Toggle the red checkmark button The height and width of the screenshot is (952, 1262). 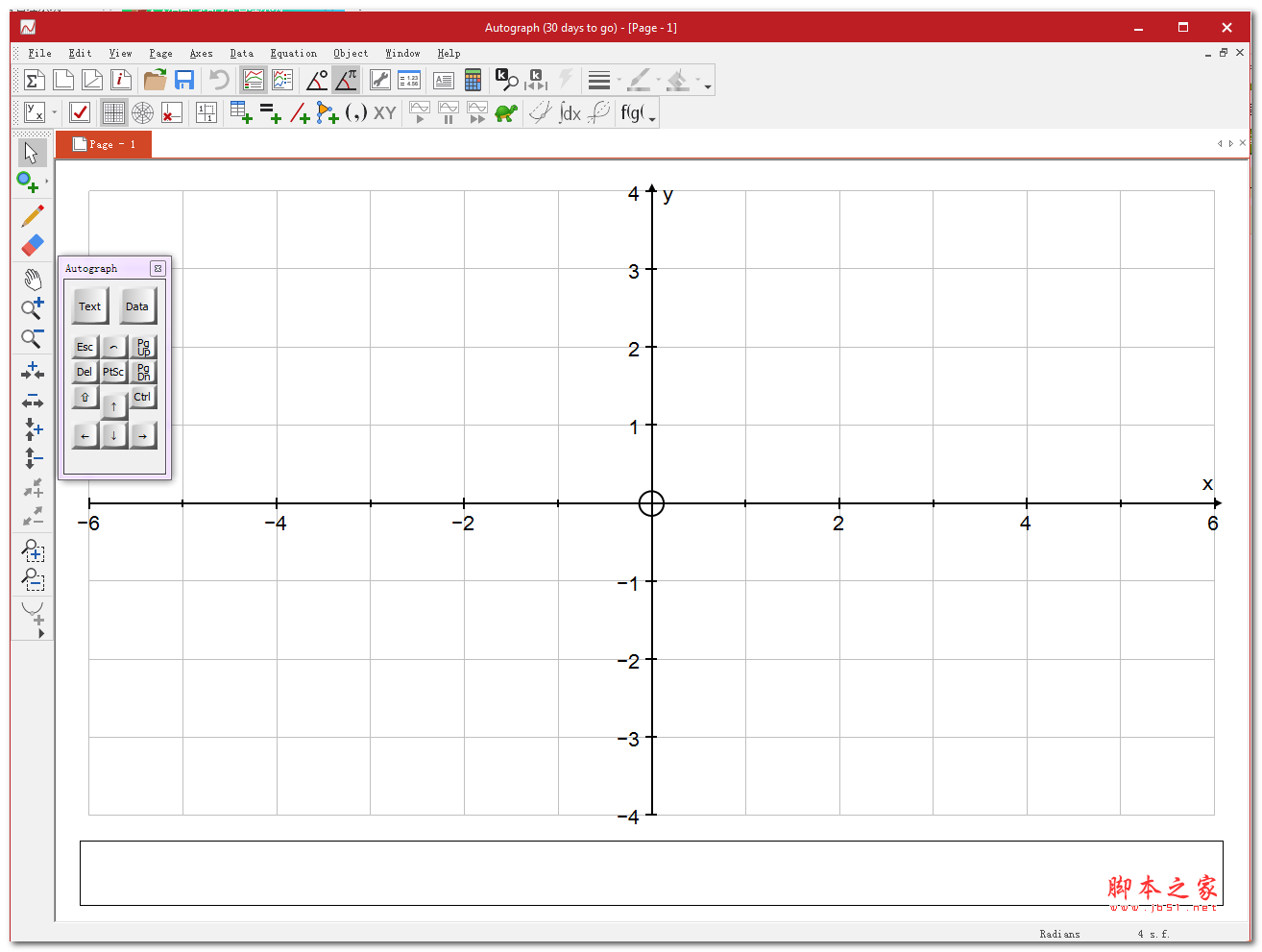(x=80, y=113)
